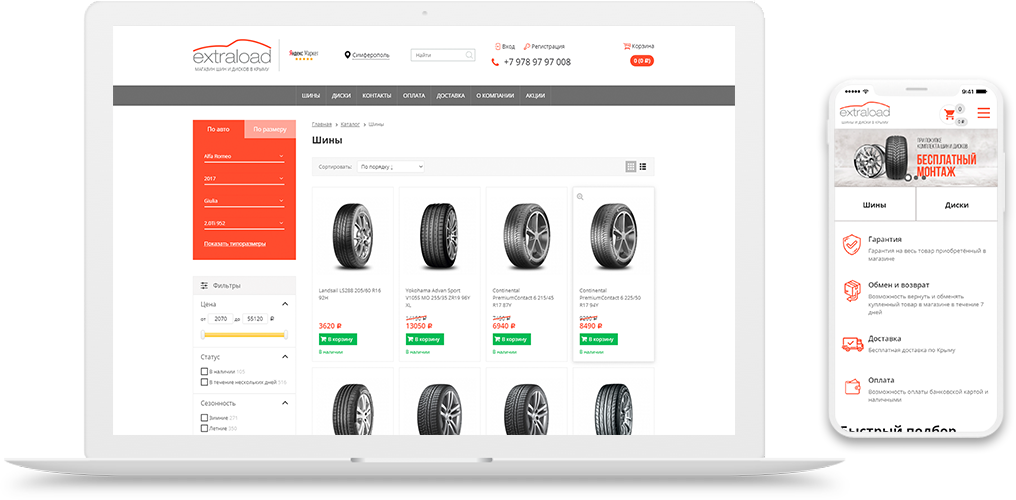Open АКЦИИ in the navigation bar
The height and width of the screenshot is (500, 1016).
[x=535, y=95]
